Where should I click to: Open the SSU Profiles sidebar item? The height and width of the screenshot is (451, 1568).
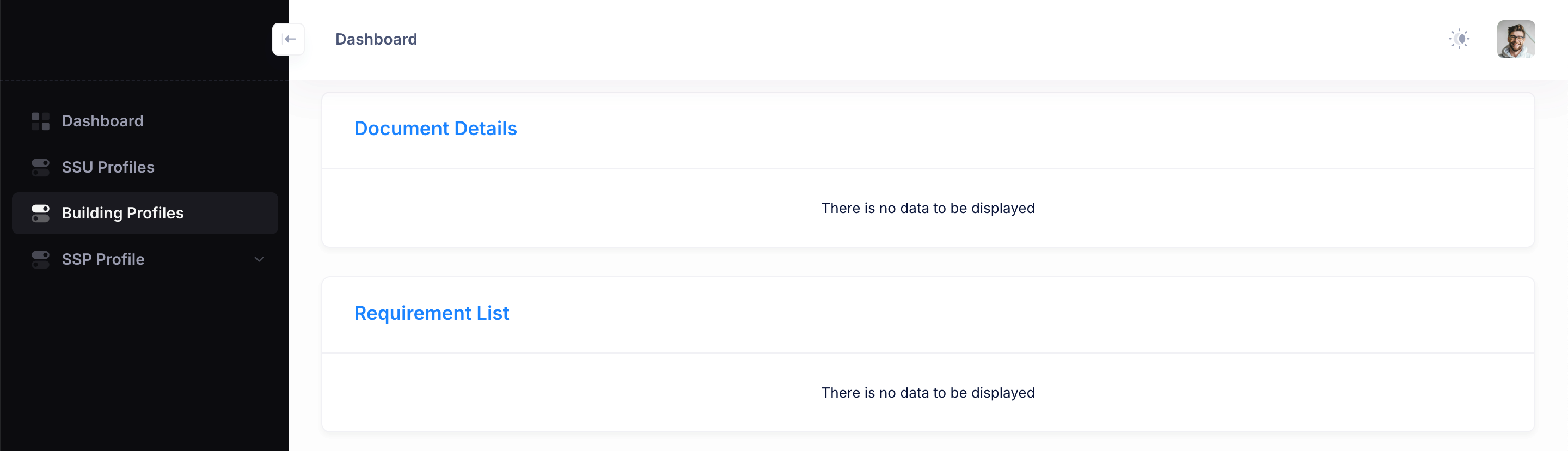(108, 167)
